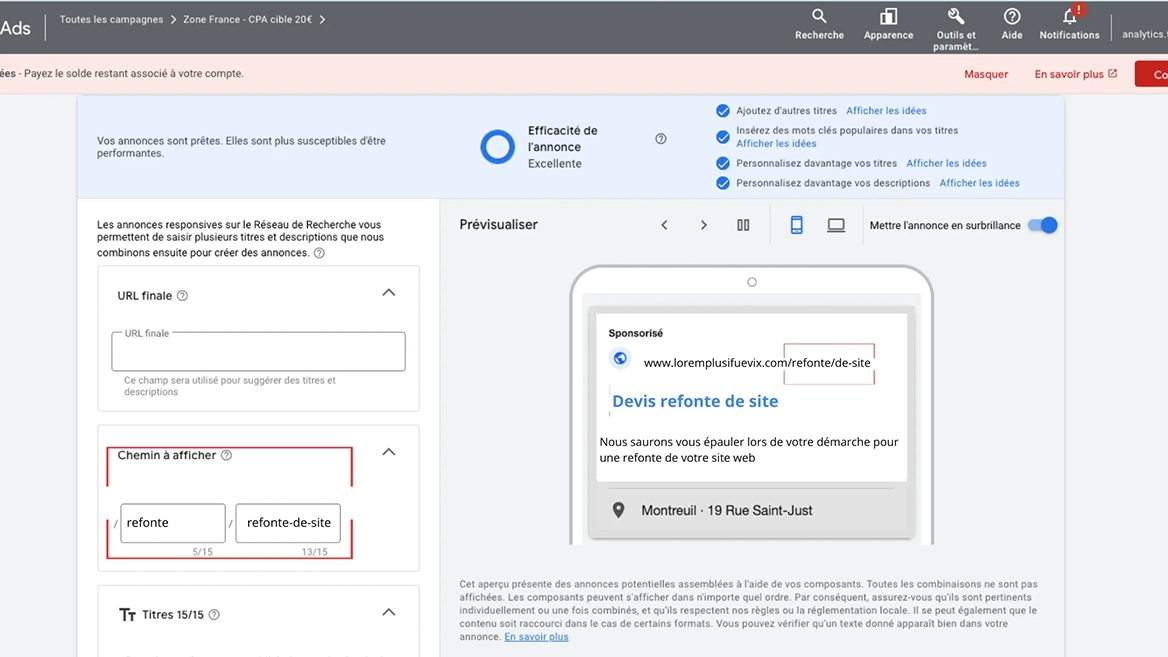
Task: Collapse the Titres 15/15 section
Action: tap(389, 612)
